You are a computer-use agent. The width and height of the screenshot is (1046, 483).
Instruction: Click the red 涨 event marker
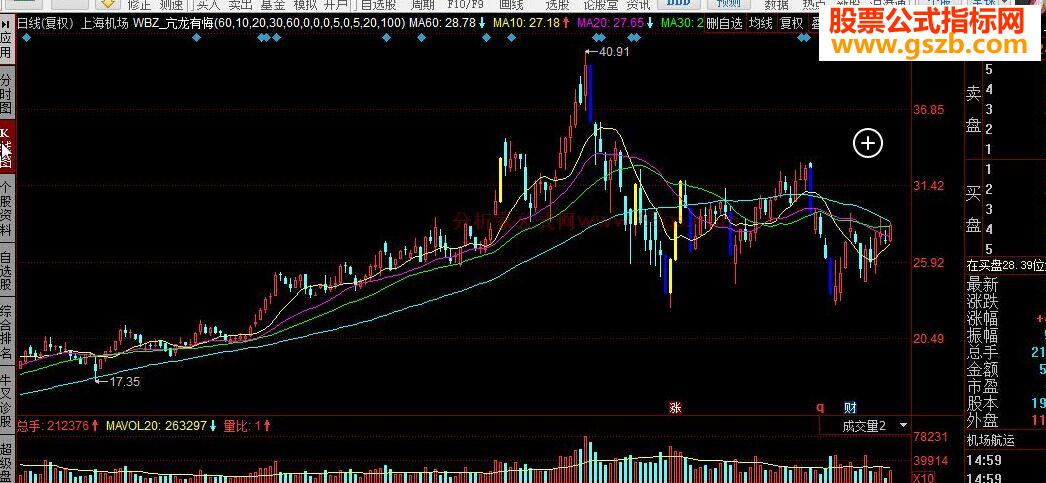click(x=675, y=408)
